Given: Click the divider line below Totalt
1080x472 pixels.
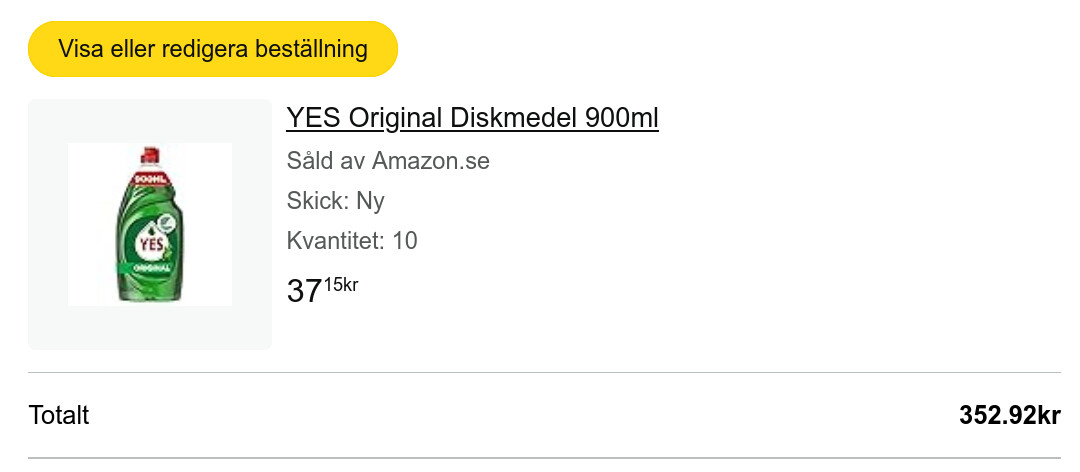Looking at the screenshot, I should [x=544, y=458].
